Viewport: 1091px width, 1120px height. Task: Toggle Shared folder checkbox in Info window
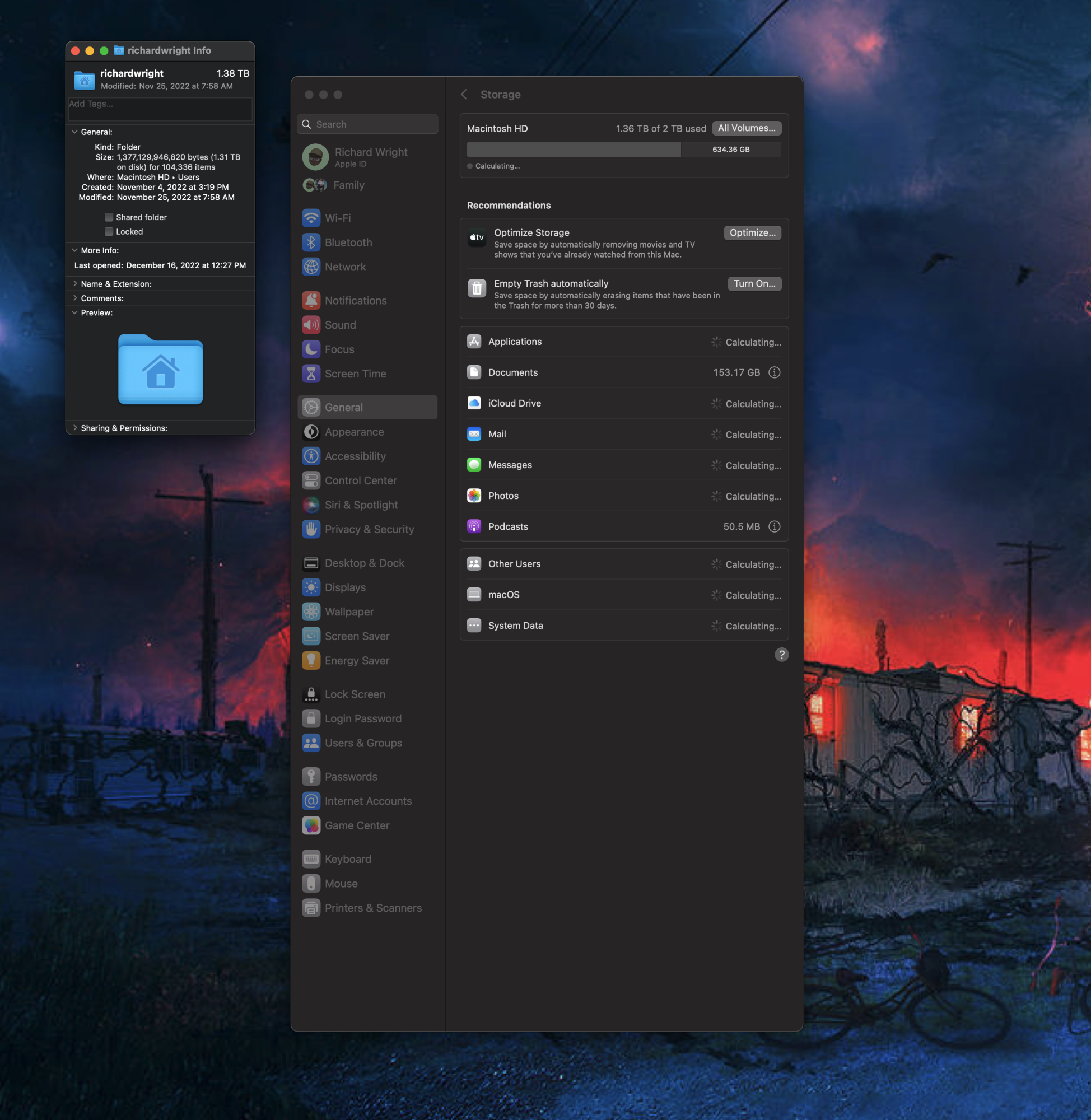109,217
